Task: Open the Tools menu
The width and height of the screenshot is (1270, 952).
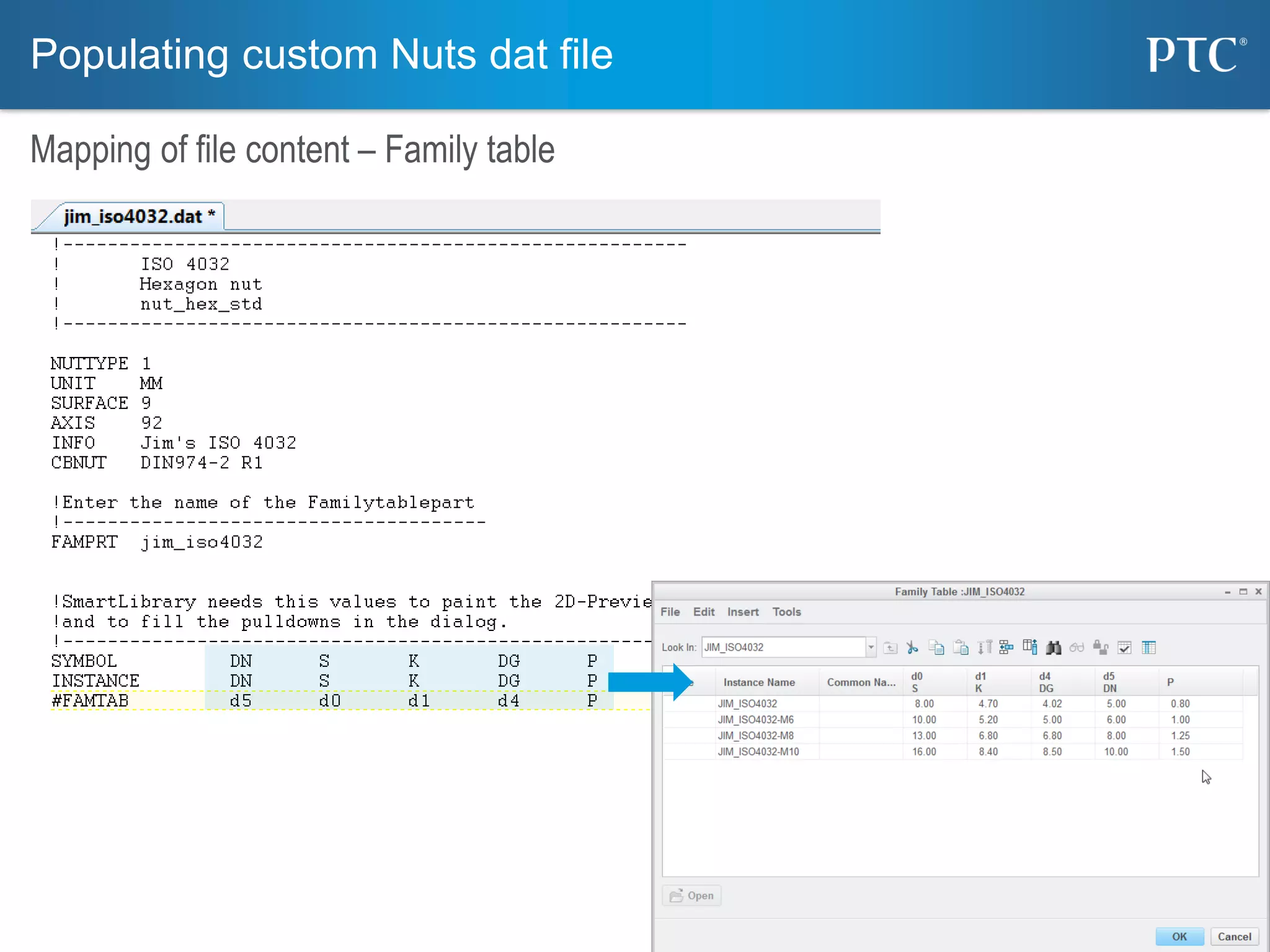Action: coord(786,612)
